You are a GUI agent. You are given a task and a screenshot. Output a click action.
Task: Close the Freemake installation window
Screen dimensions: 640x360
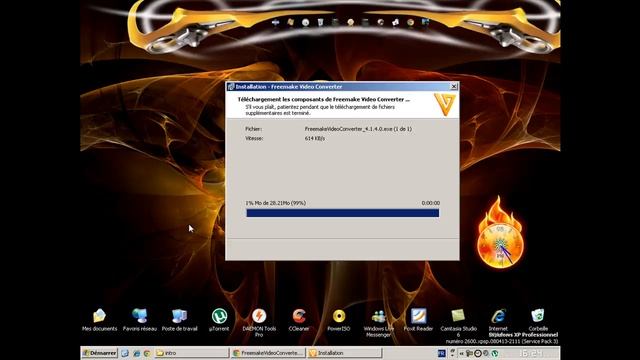pos(453,87)
